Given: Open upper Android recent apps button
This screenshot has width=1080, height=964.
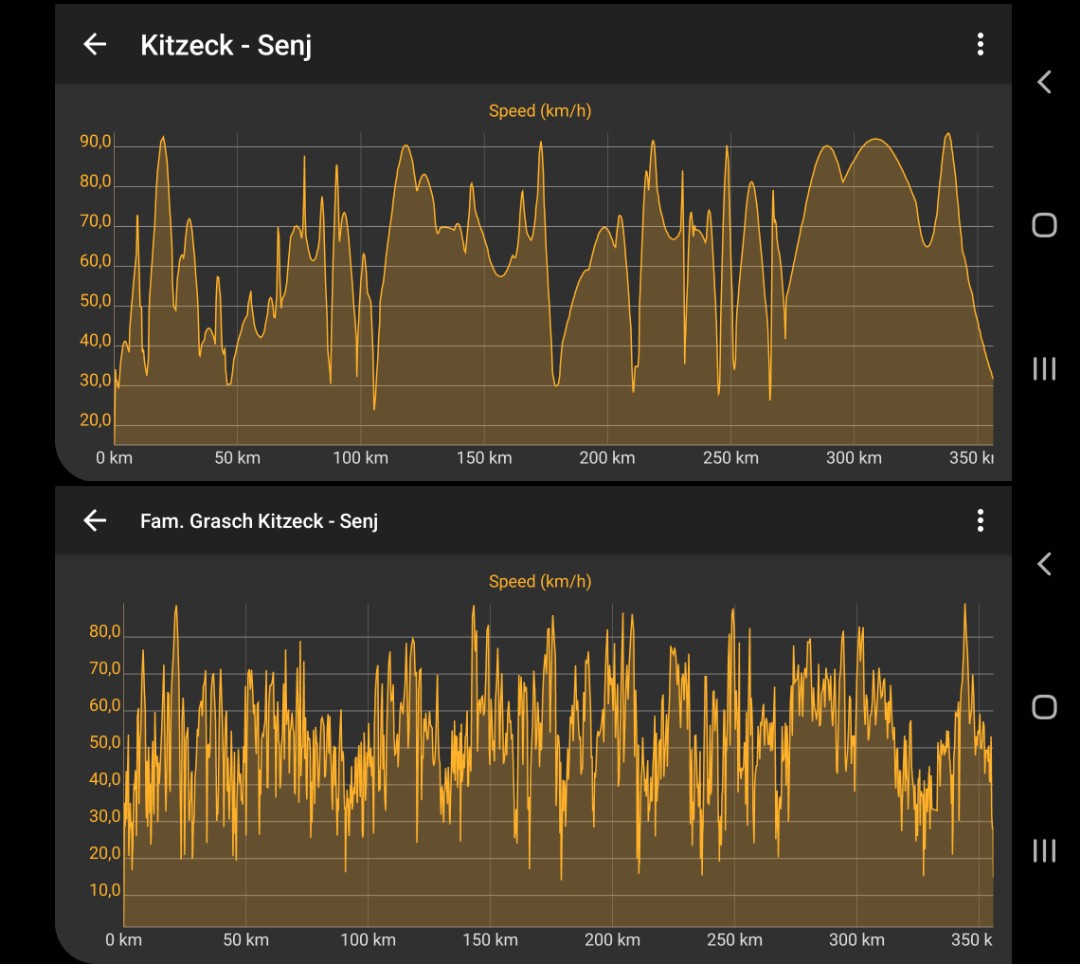Looking at the screenshot, I should coord(1044,368).
